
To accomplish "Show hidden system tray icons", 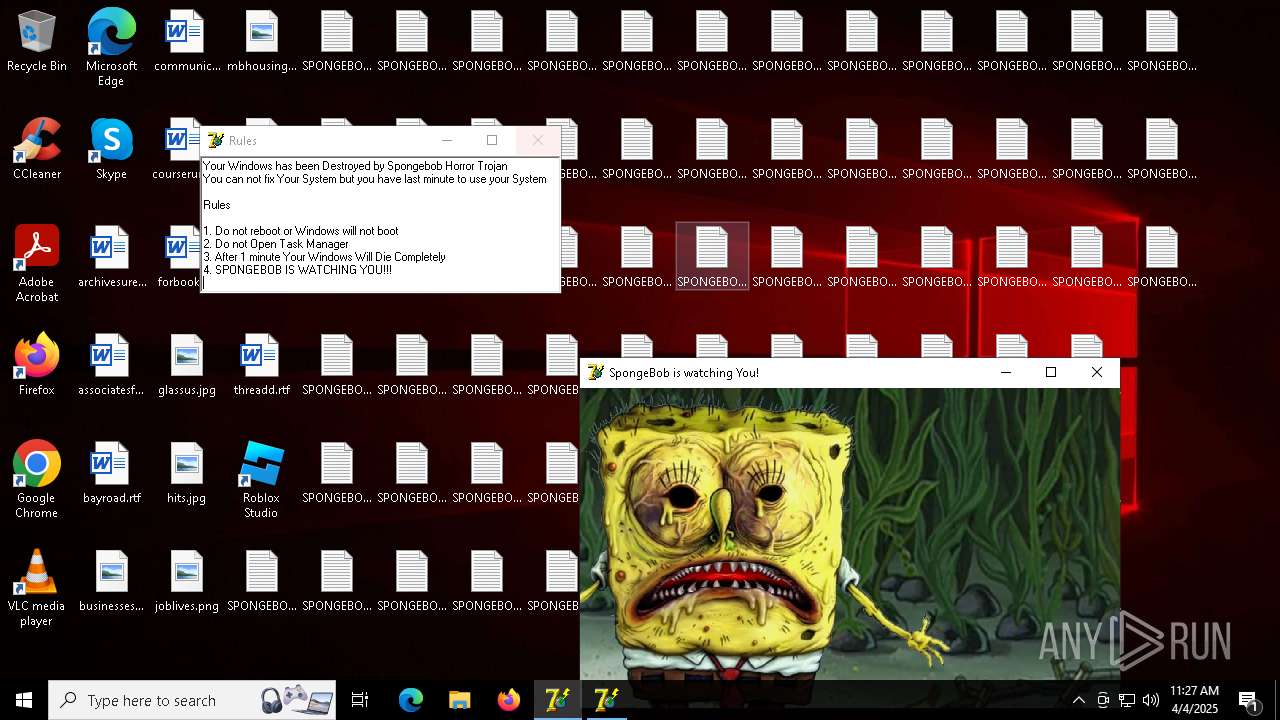I will [x=1079, y=700].
